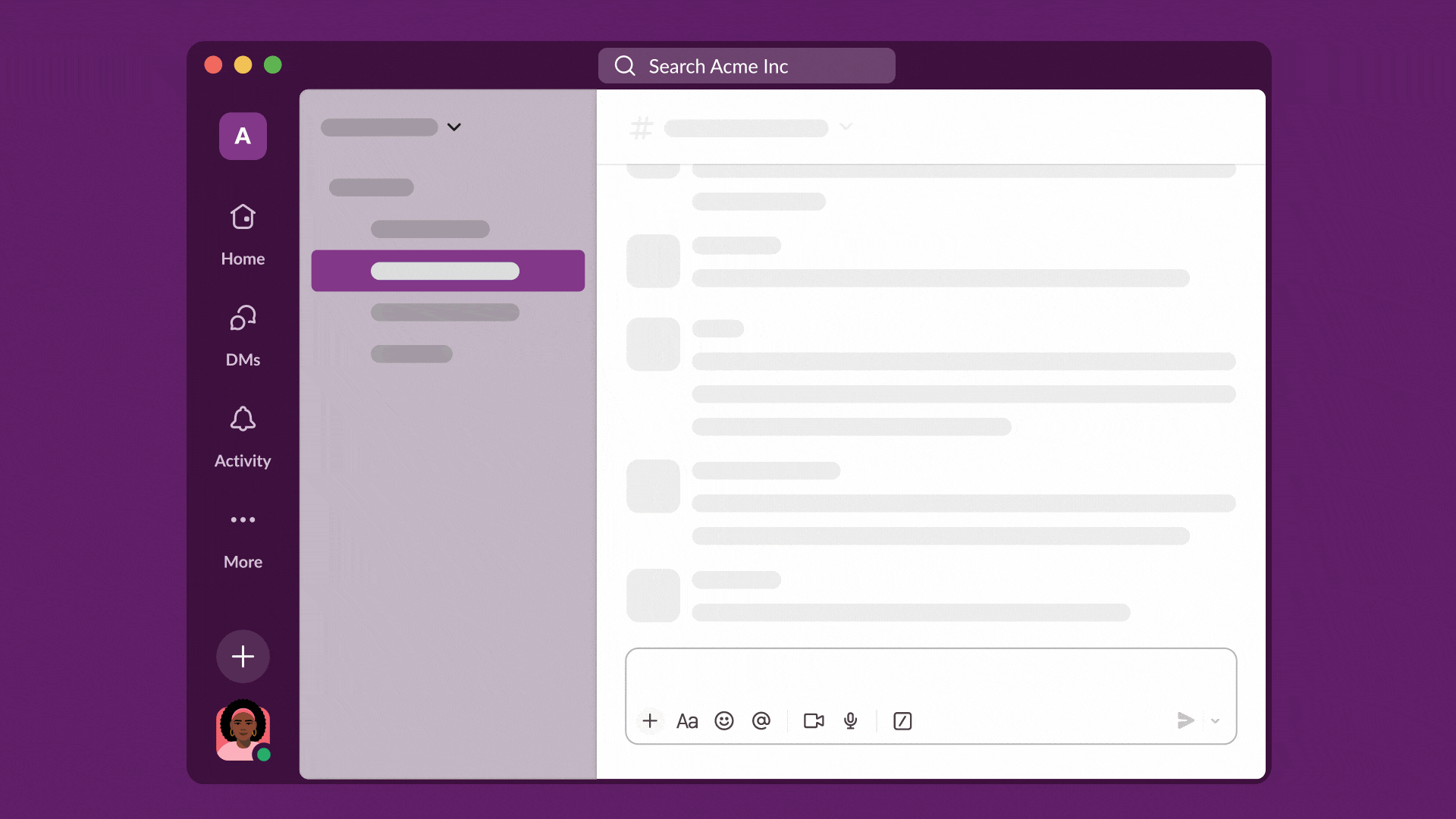Click the attach (+) button in composer

(650, 720)
